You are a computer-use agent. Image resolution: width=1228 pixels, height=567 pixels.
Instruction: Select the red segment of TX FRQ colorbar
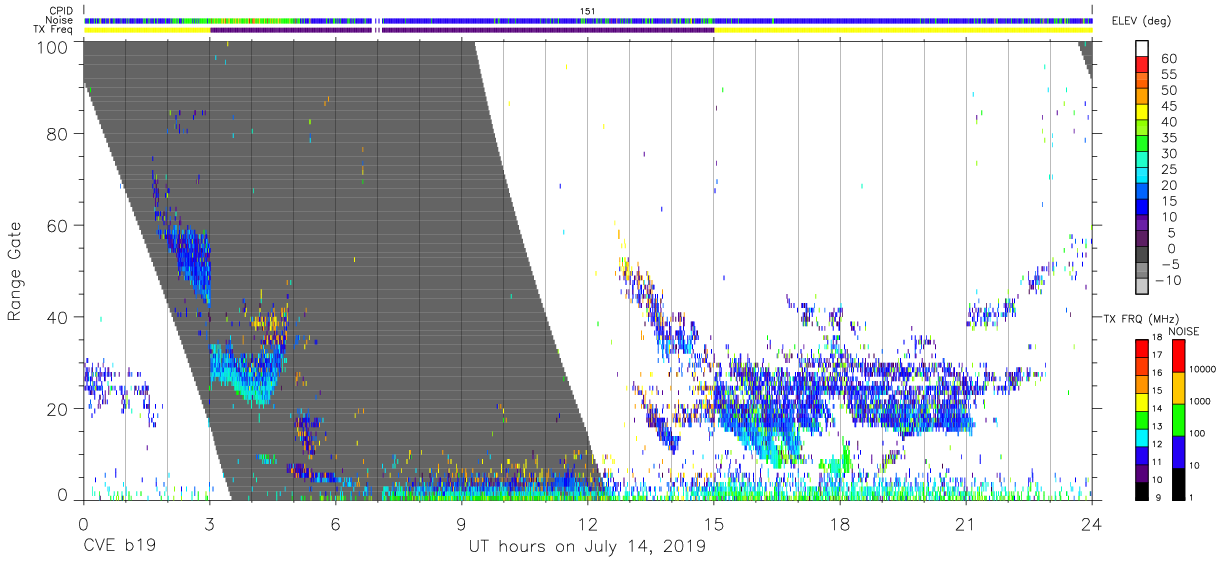coord(1142,348)
